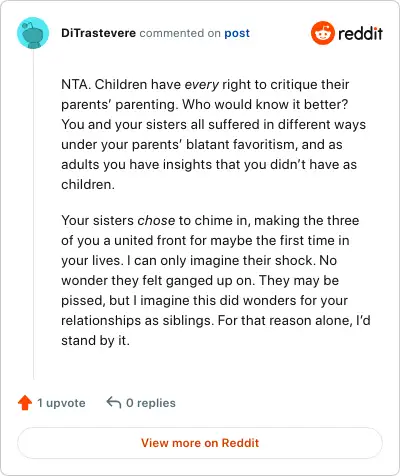Viewport: 400px width, 476px height.
Task: Open the DiTrastevere username profile
Action: tap(98, 33)
